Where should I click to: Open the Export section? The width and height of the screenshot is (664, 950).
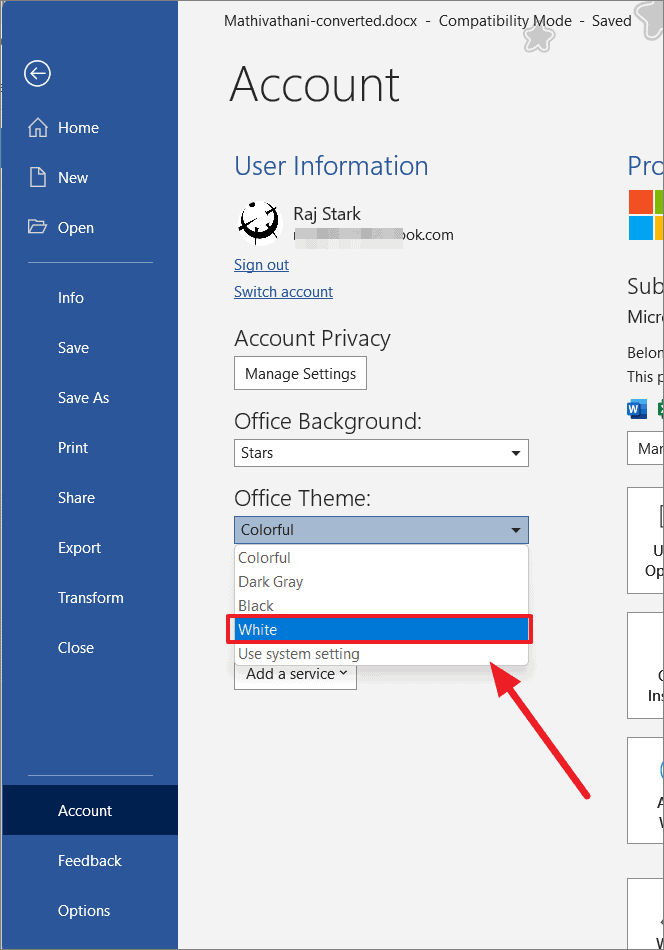90,547
